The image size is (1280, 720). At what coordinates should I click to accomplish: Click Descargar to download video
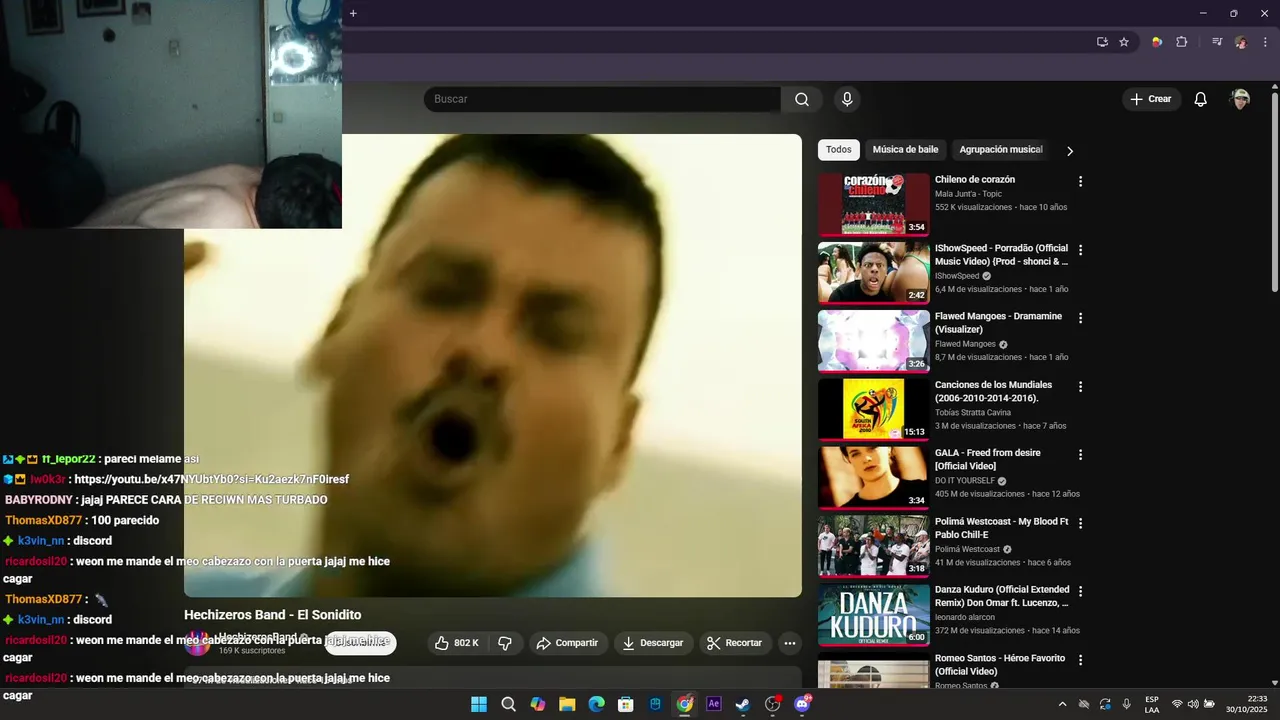(652, 643)
